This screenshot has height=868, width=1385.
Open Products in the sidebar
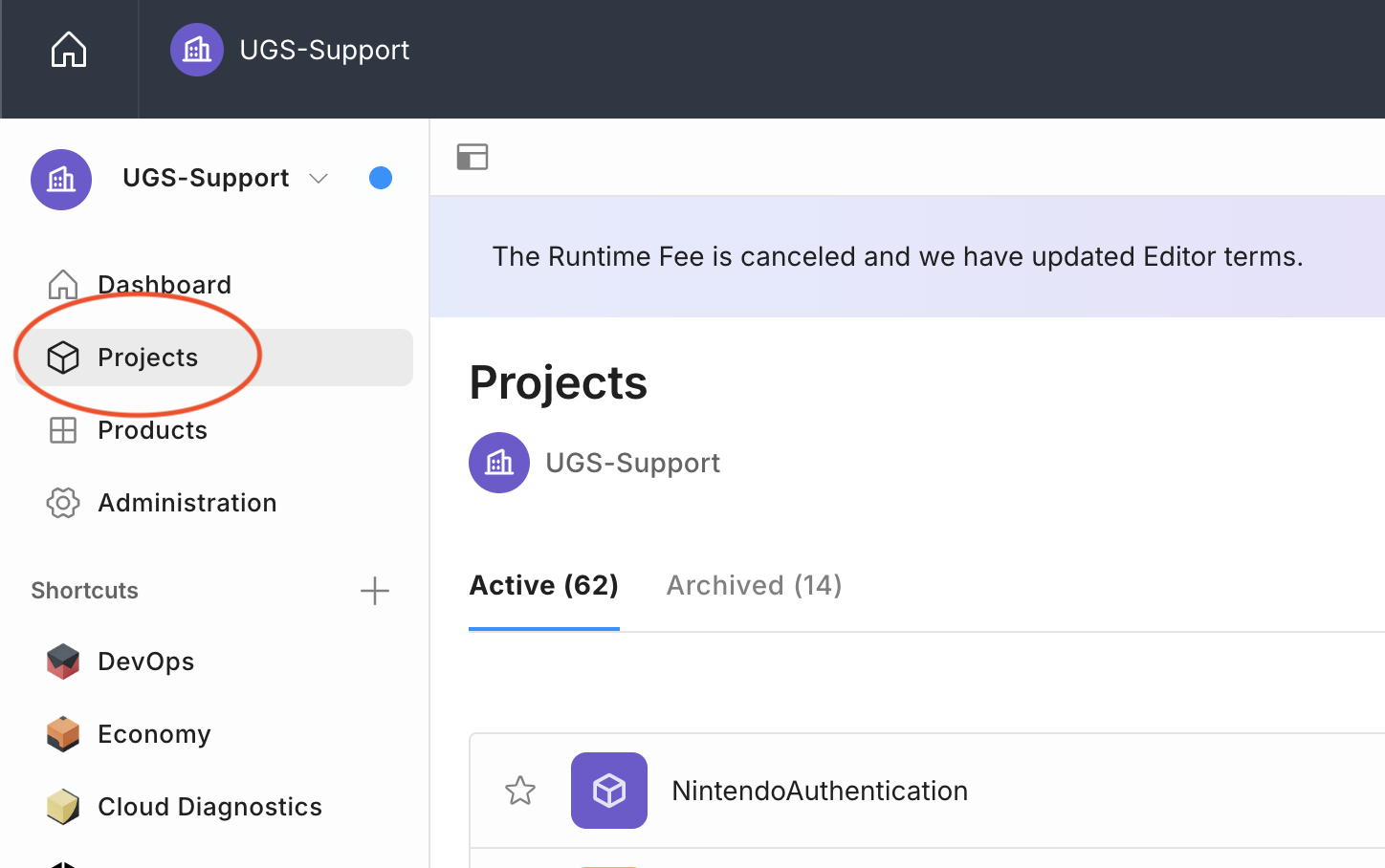[x=214, y=430]
